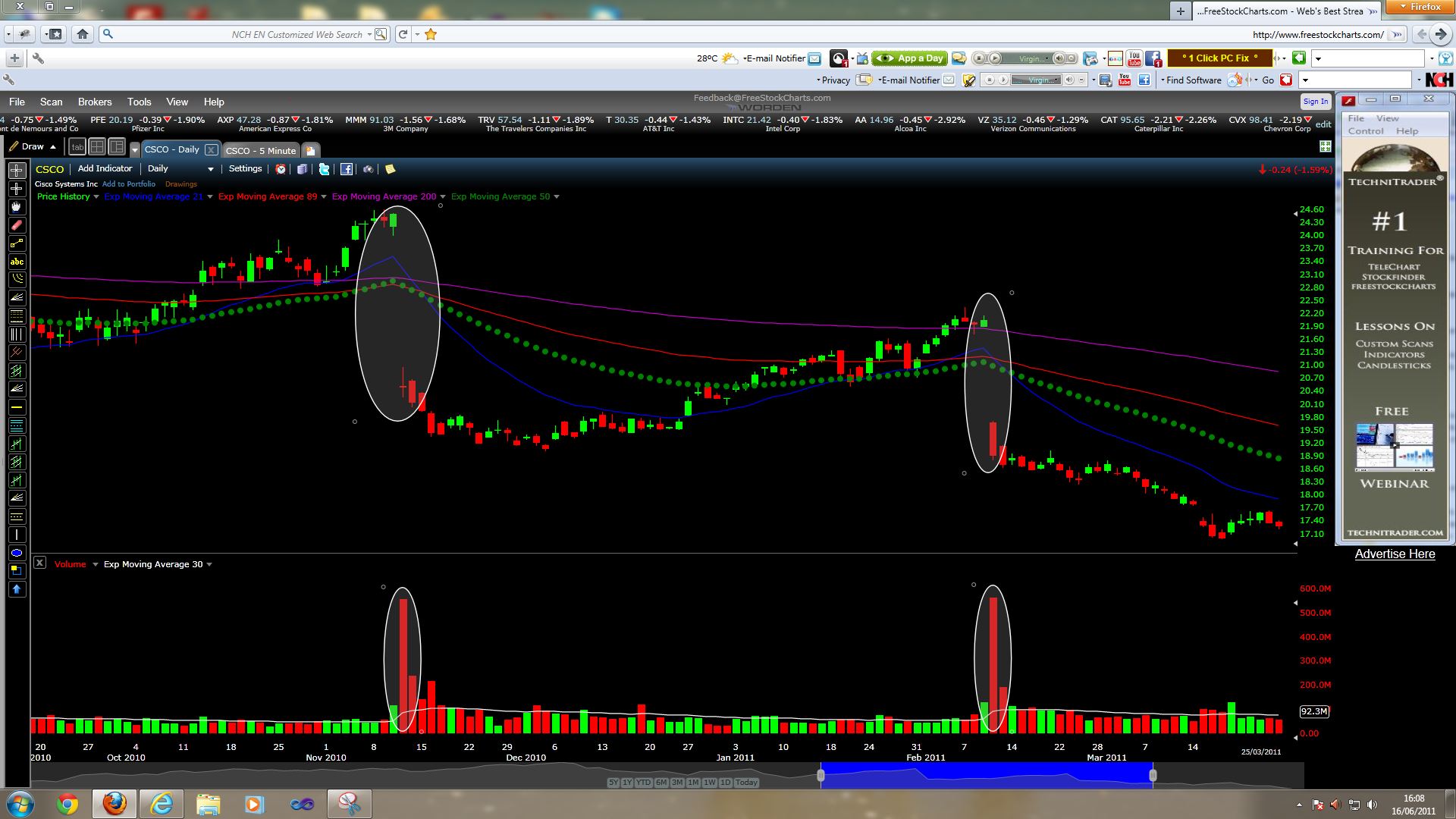Share chart via Twitter bird icon
The height and width of the screenshot is (819, 1456).
(x=324, y=169)
